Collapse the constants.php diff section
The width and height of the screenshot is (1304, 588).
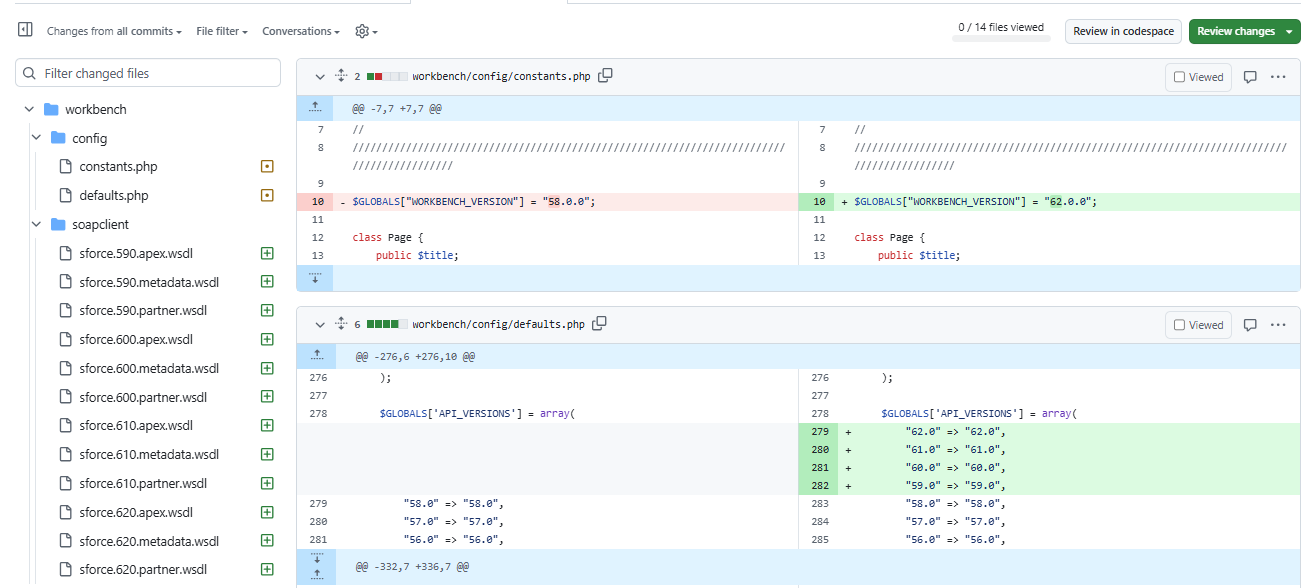320,76
